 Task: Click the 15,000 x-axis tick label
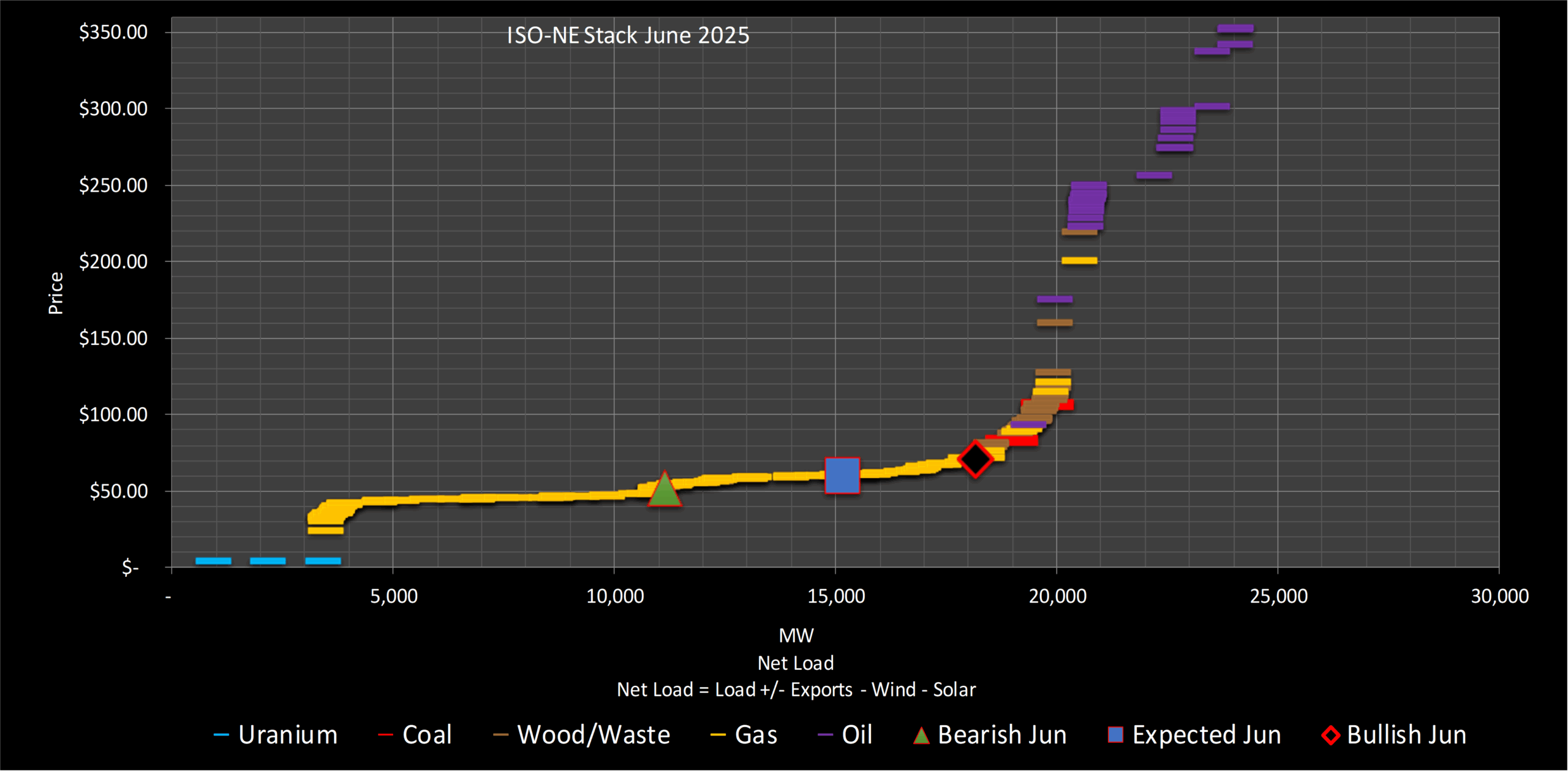tap(836, 596)
